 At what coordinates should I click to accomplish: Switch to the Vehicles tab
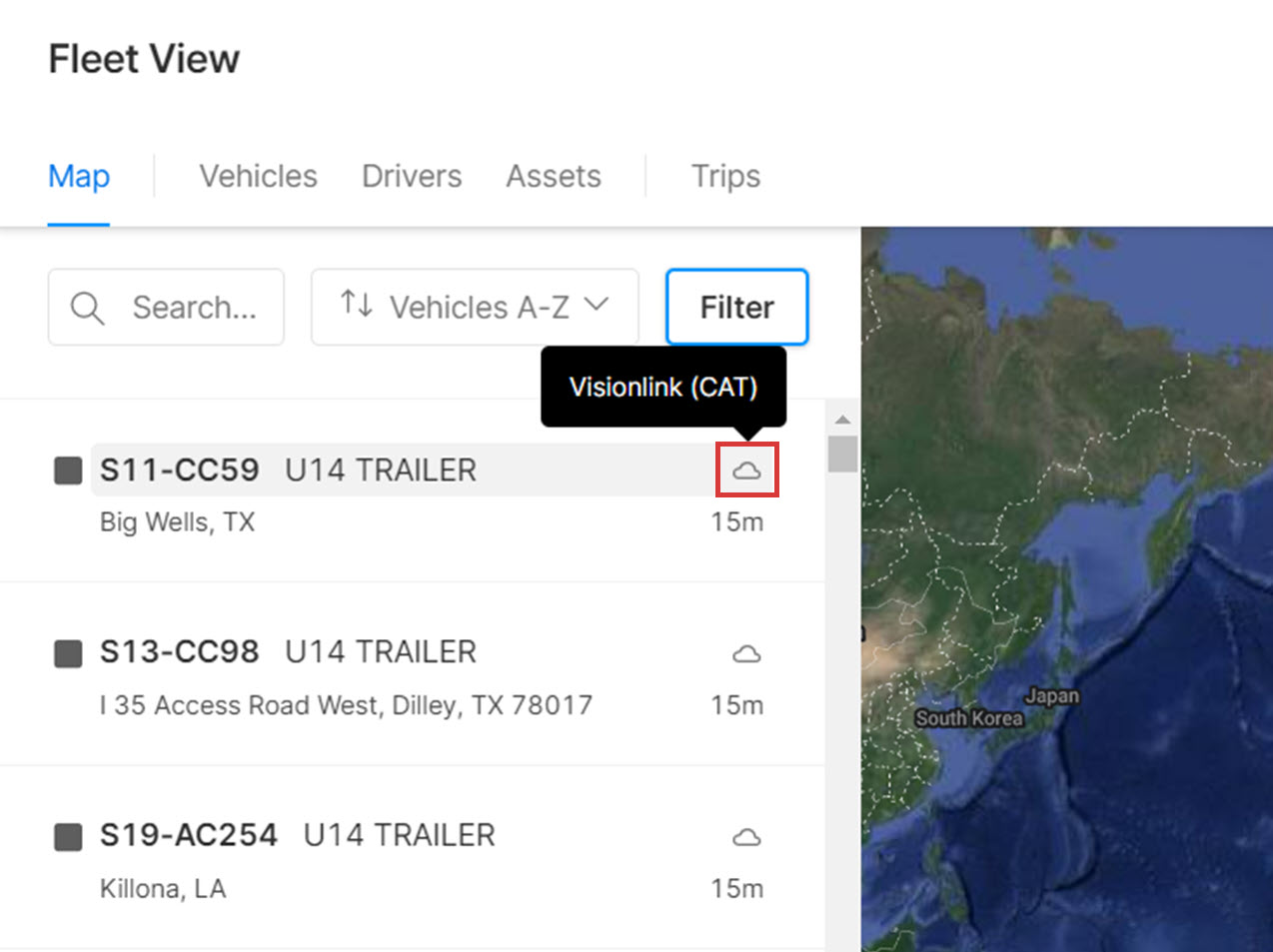pos(258,176)
